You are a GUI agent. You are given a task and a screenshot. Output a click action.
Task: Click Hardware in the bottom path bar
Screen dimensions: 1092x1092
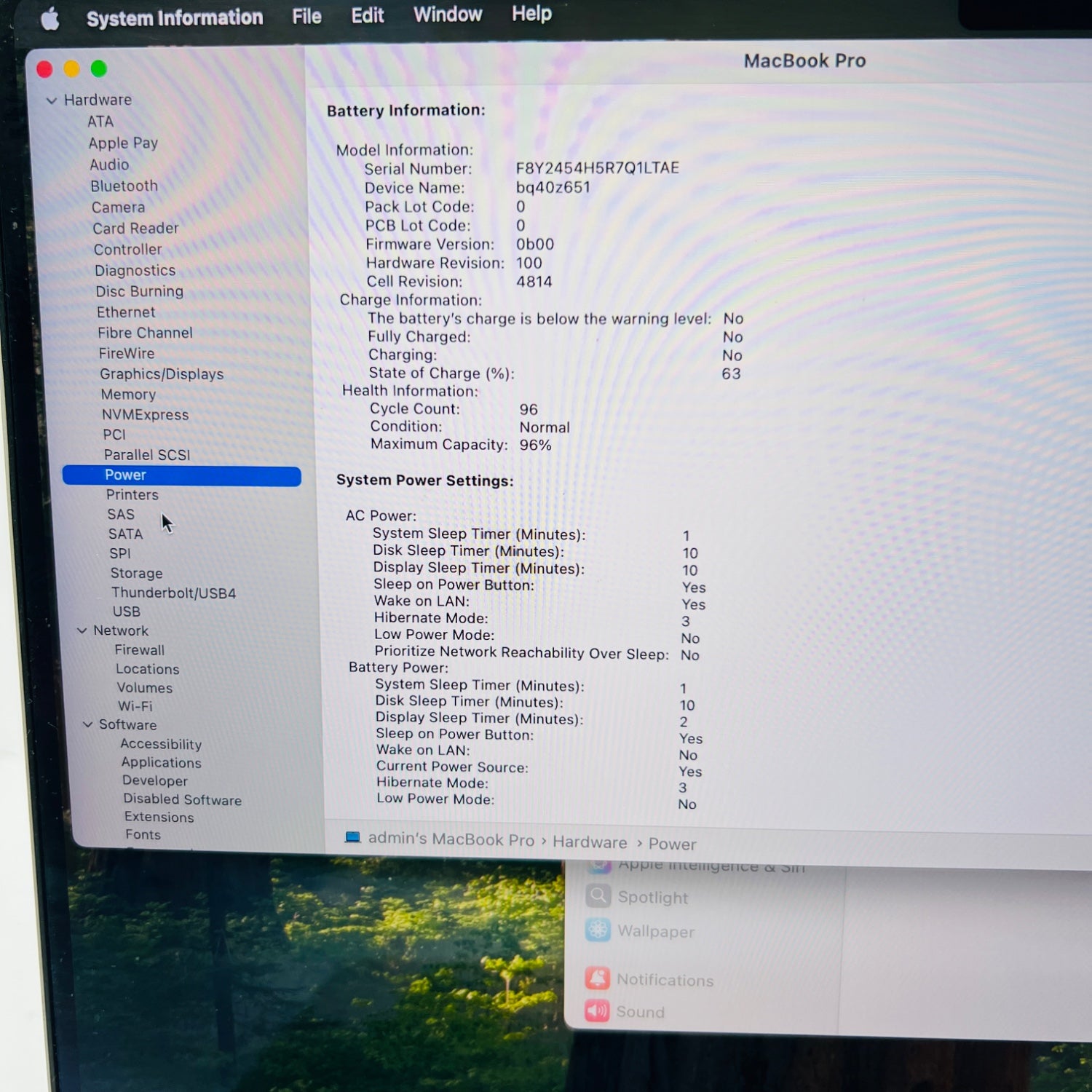coord(590,842)
